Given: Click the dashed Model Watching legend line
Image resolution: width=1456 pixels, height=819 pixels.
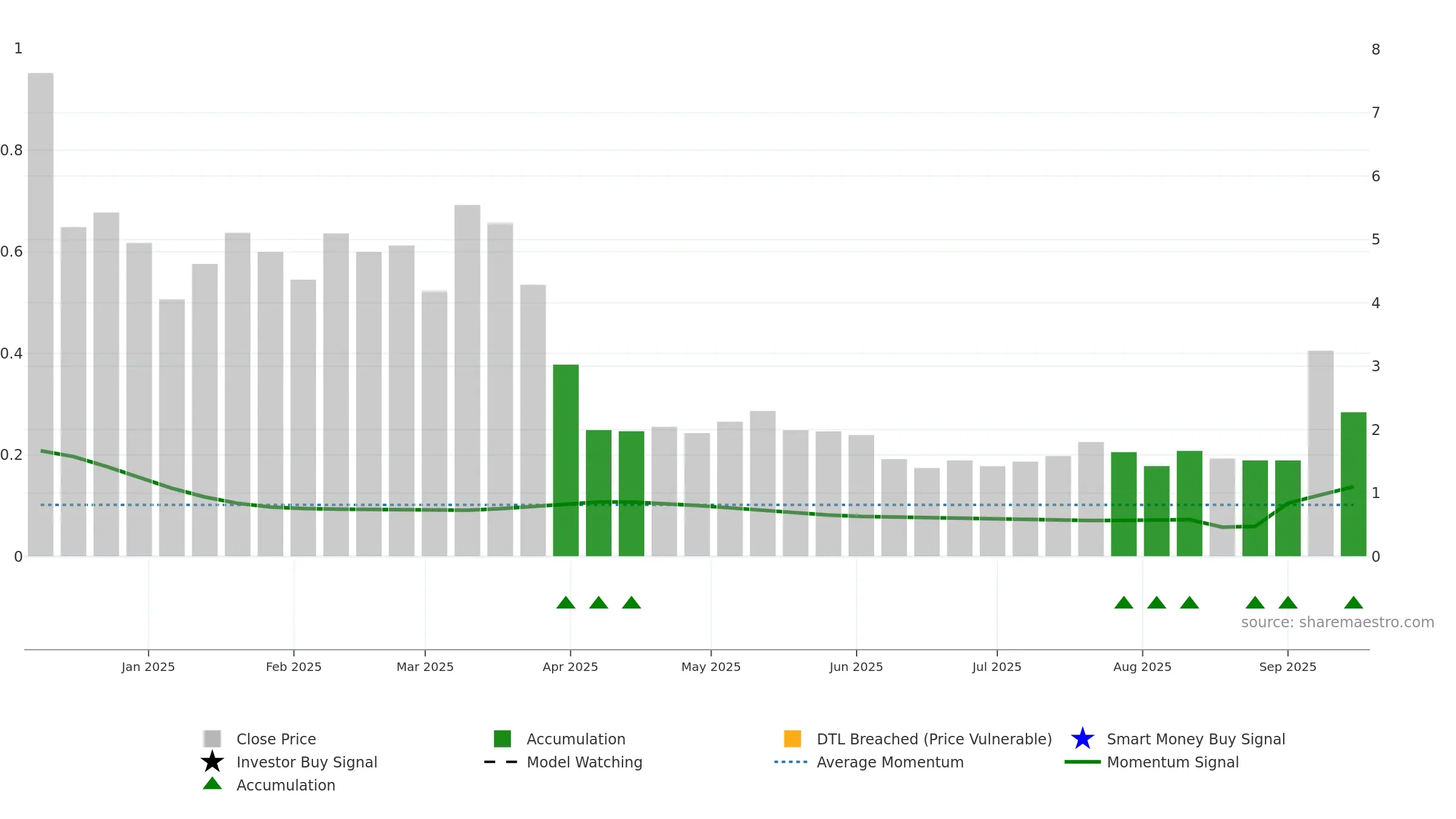Looking at the screenshot, I should 501,762.
